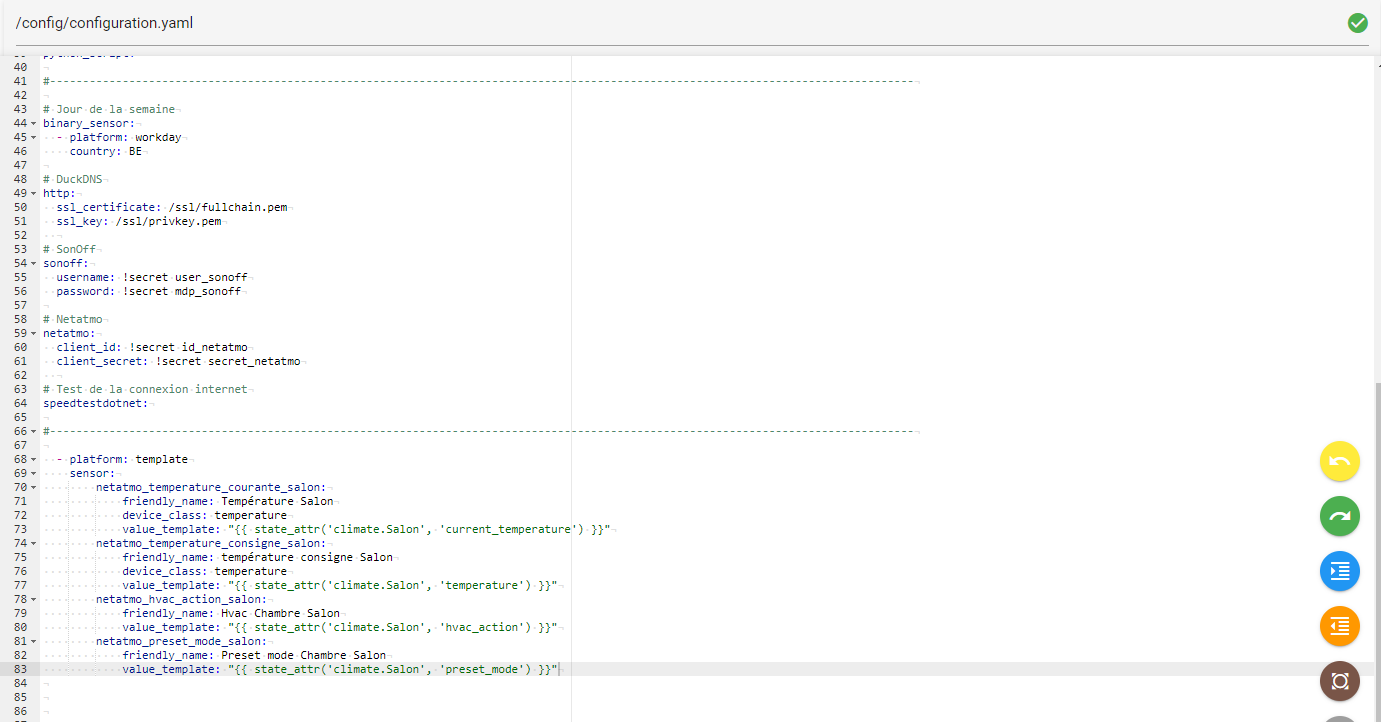Click the ssl_key privkey.pem line
1381x722 pixels.
tap(139, 221)
